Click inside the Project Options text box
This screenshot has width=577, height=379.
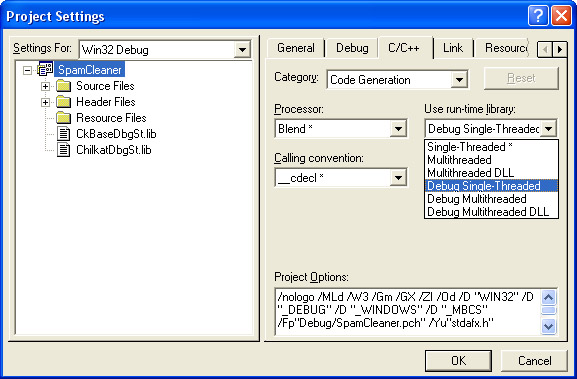[408, 311]
